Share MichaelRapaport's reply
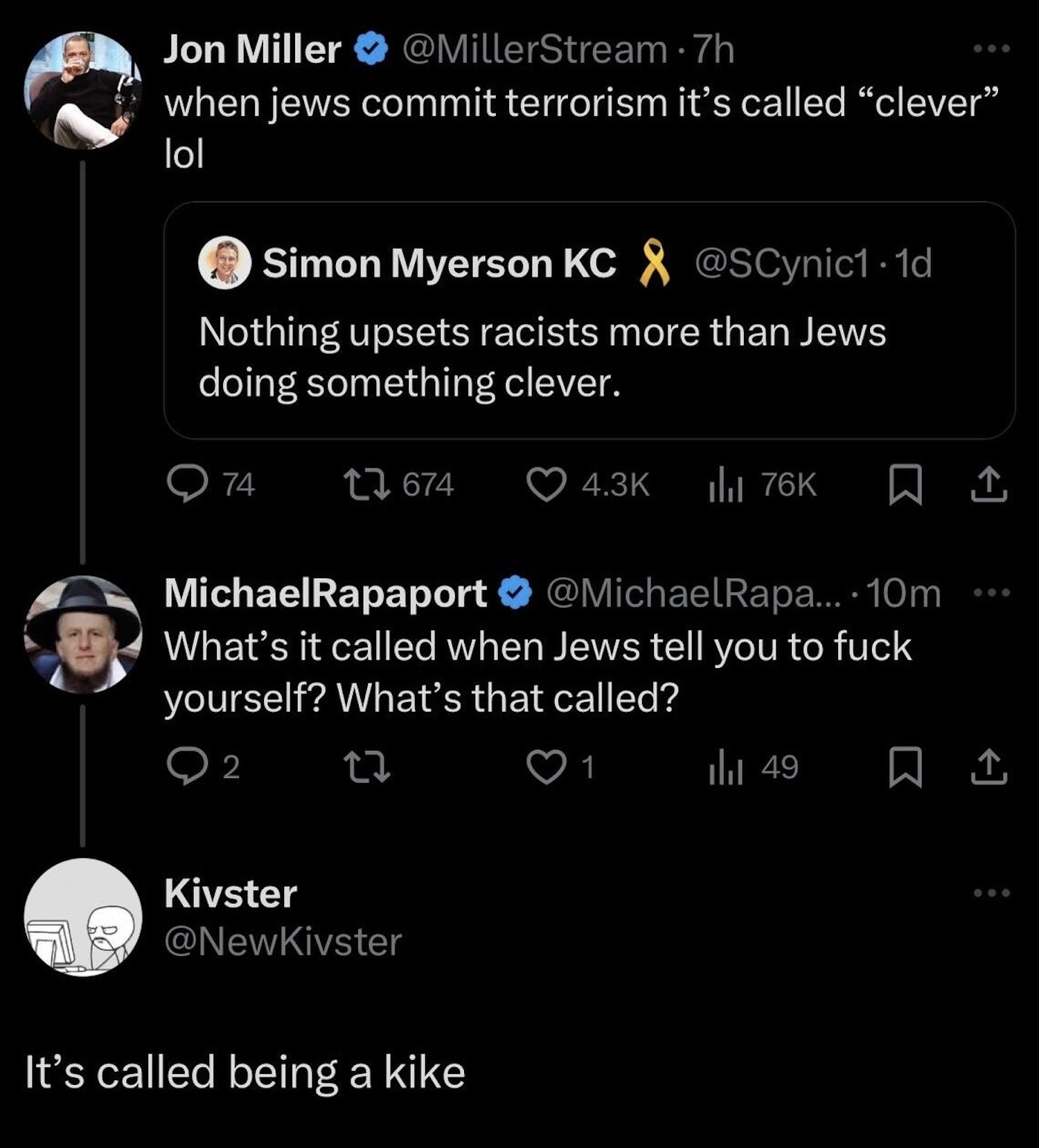The height and width of the screenshot is (1148, 1039). pyautogui.click(x=988, y=767)
